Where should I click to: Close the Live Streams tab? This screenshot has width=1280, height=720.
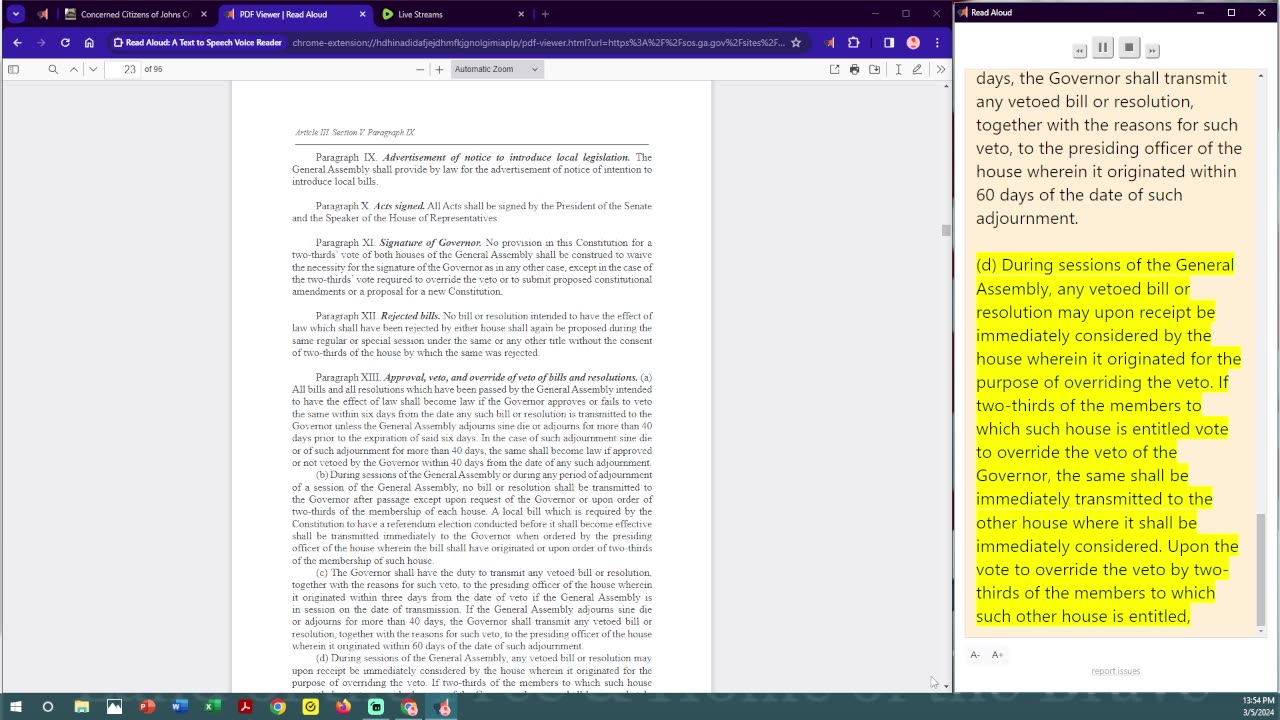(521, 14)
